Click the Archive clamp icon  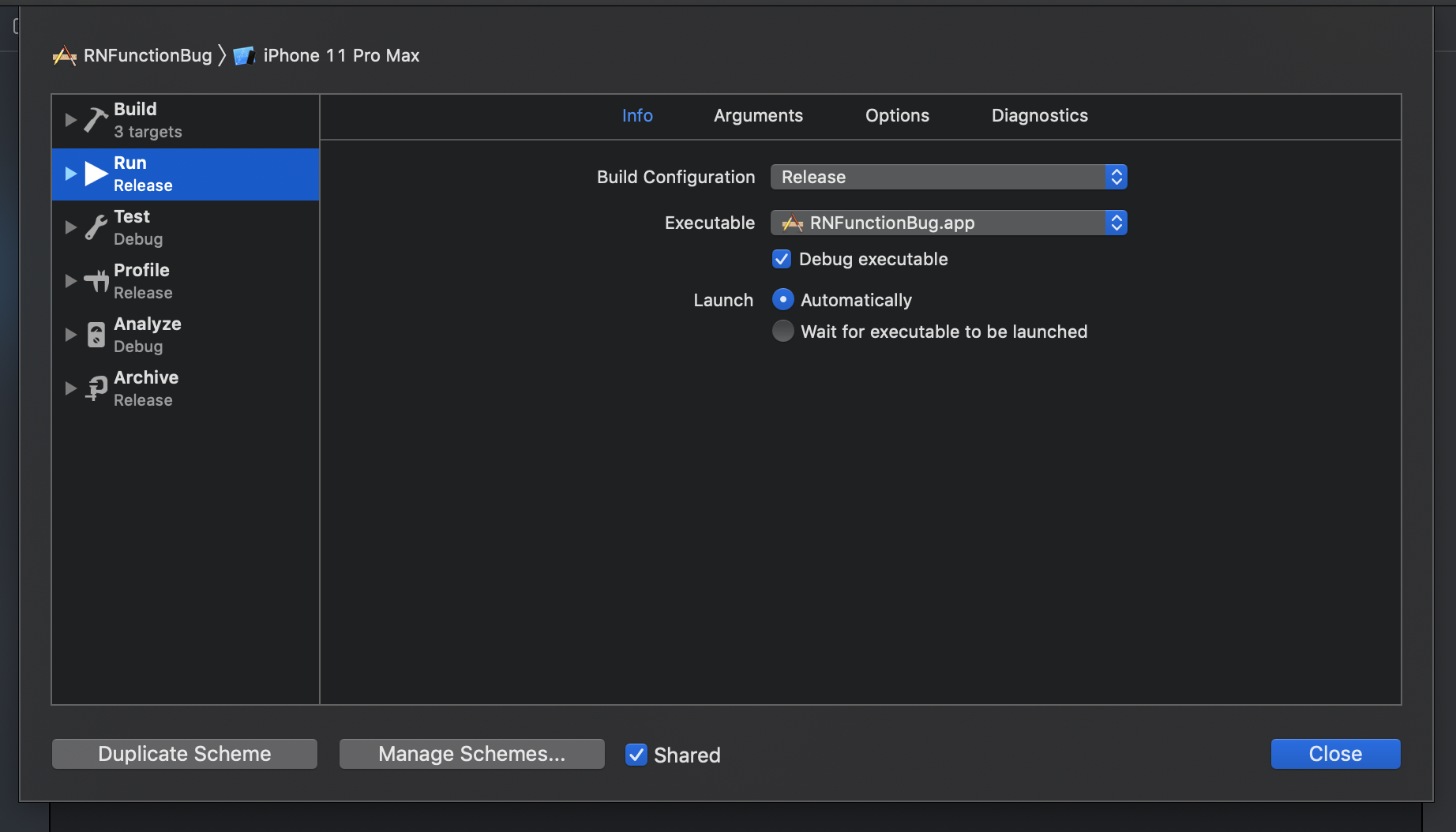[x=95, y=388]
